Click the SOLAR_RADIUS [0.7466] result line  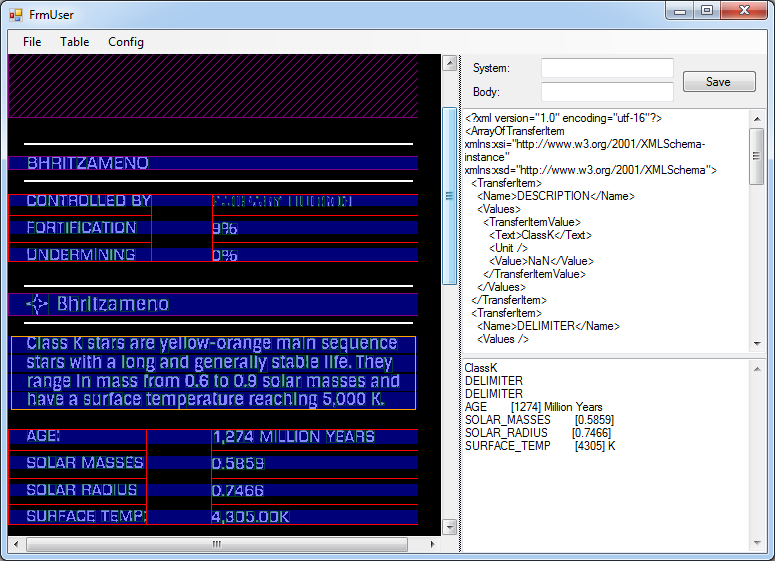point(538,433)
